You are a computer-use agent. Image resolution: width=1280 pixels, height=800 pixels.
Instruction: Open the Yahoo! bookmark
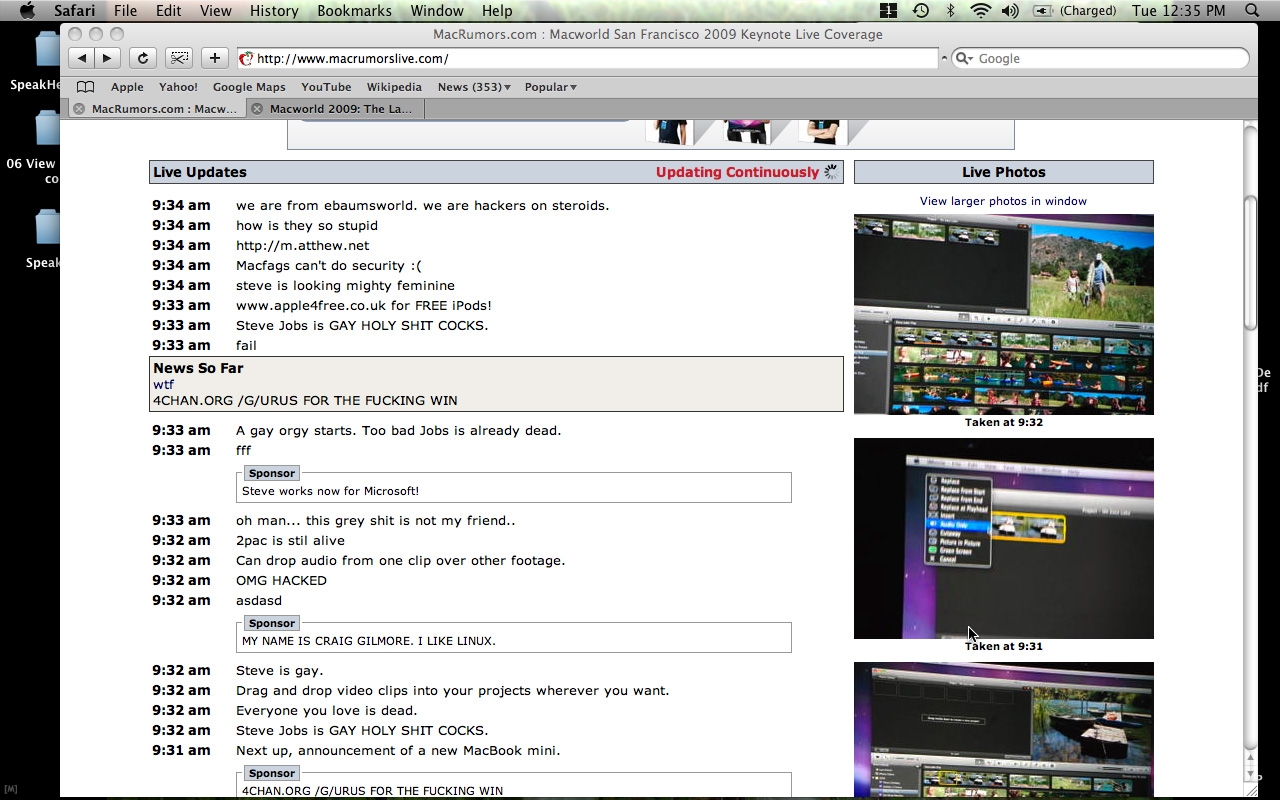tap(178, 87)
